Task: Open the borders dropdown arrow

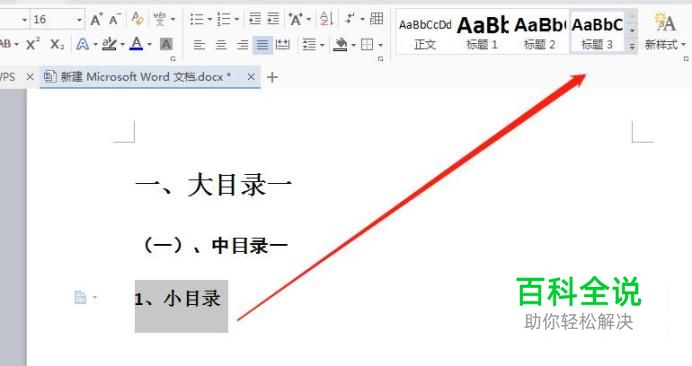Action: point(380,45)
